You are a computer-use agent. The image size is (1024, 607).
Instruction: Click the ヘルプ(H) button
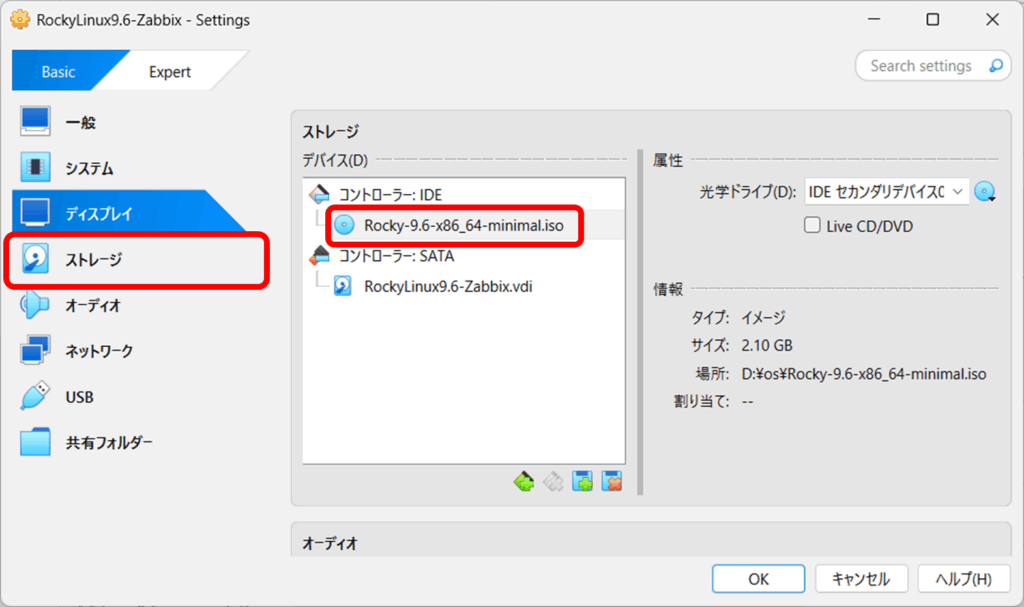[x=963, y=579]
